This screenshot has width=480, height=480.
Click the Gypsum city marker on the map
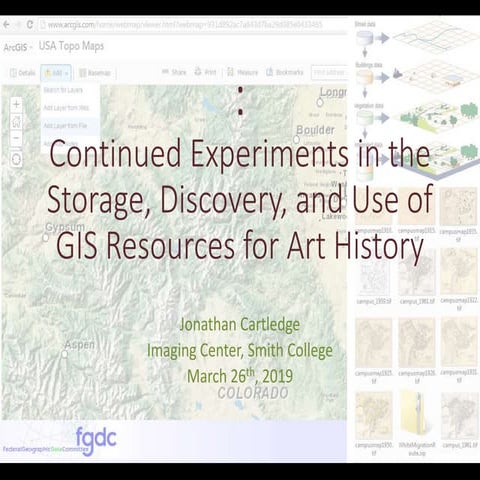(x=46, y=237)
